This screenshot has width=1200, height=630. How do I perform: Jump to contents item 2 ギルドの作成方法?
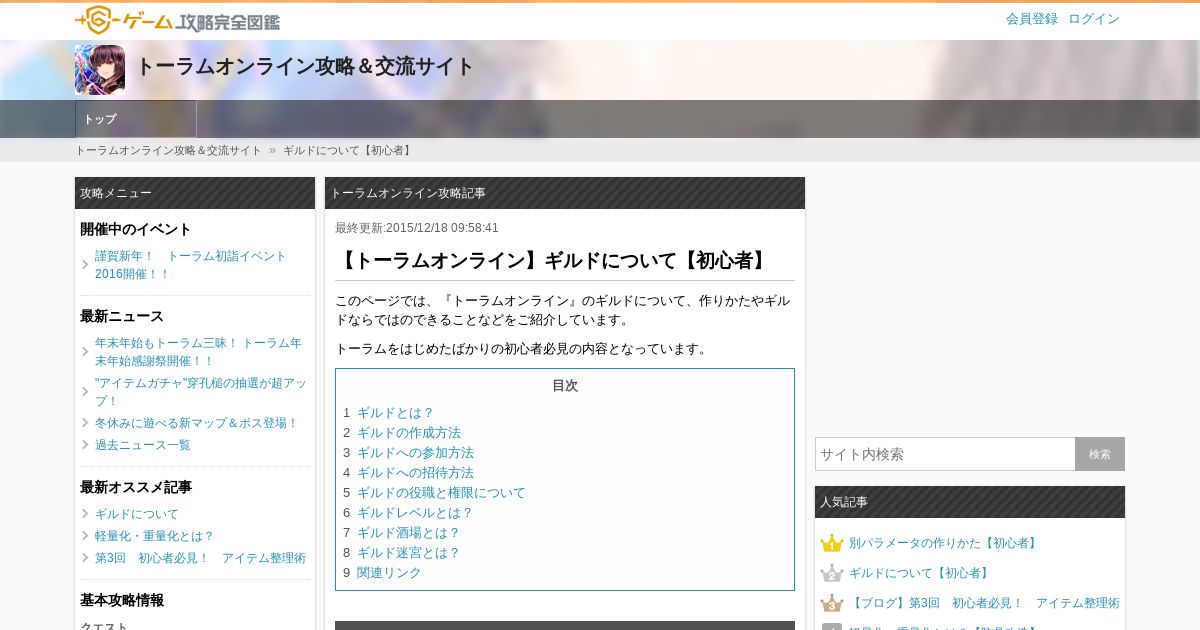[409, 433]
